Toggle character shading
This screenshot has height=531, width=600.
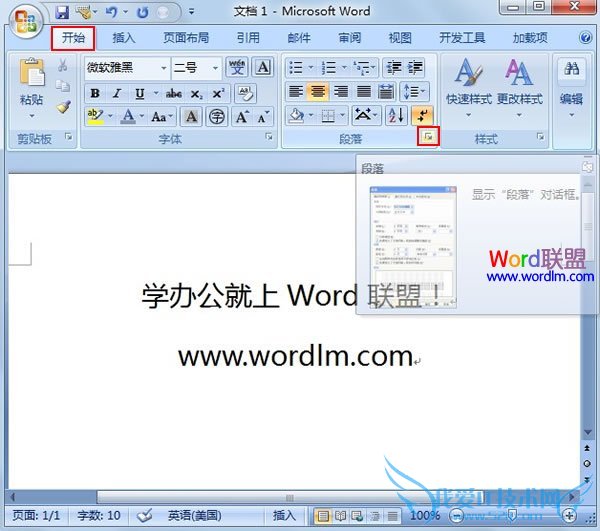pos(191,116)
